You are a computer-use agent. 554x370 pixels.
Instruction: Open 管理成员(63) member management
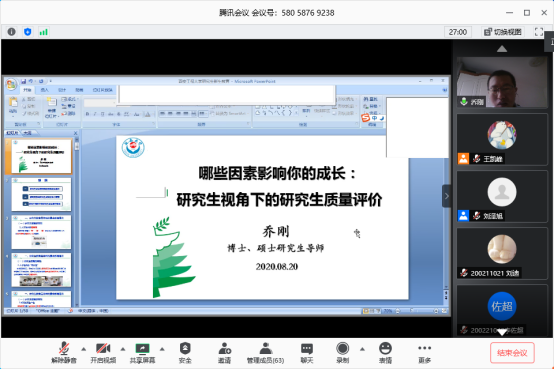(x=265, y=353)
